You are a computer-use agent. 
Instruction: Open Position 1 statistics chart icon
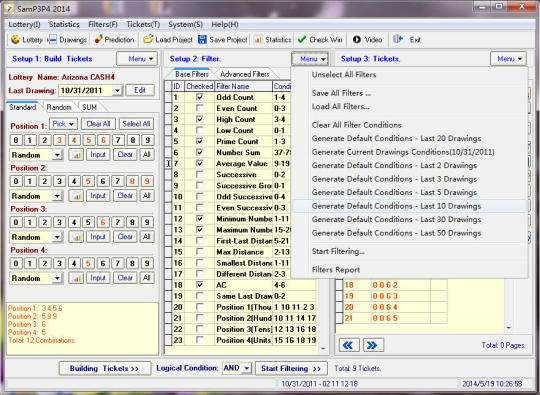click(76, 155)
